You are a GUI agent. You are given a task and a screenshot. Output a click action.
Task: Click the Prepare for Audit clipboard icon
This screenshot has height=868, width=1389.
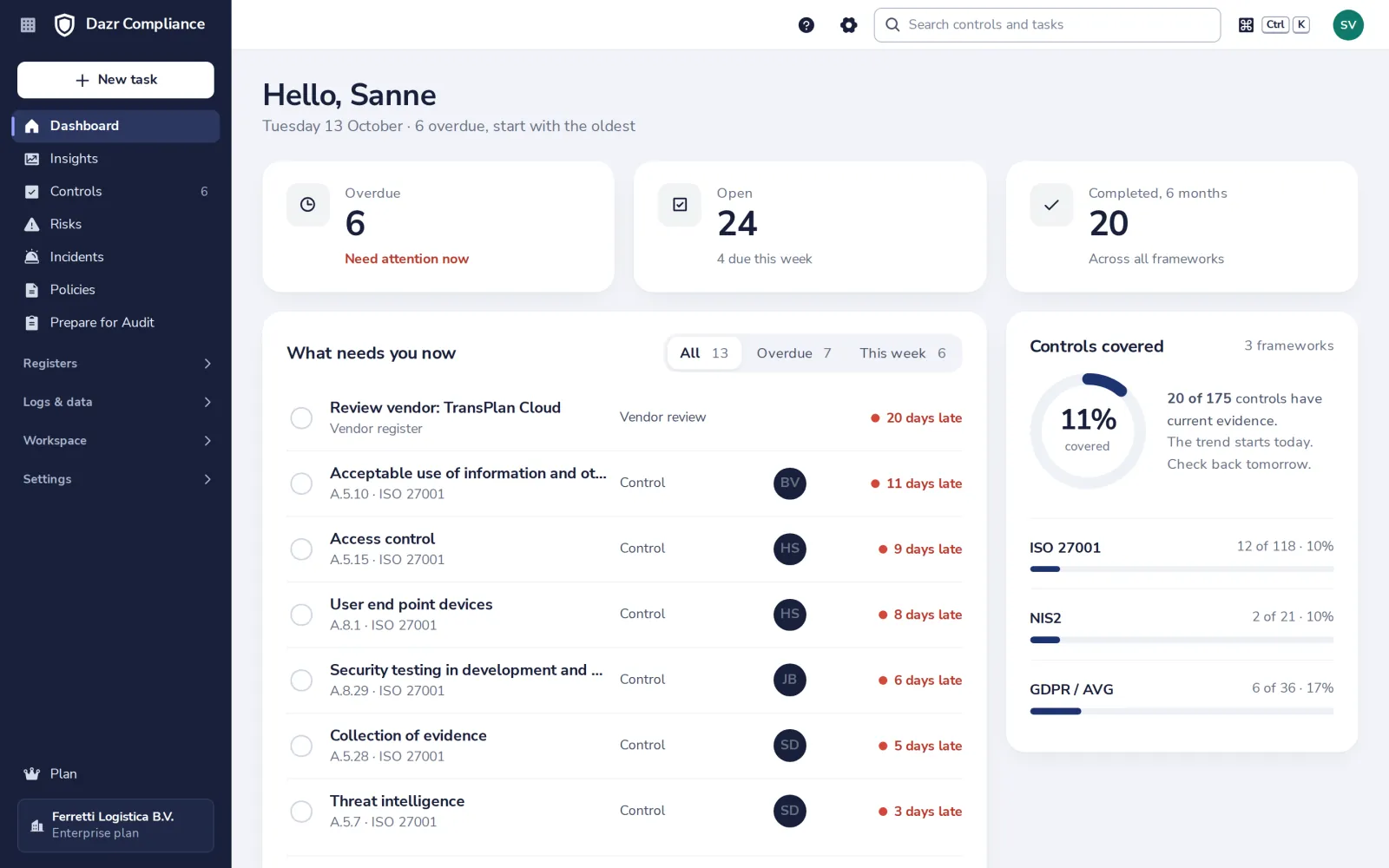[32, 323]
